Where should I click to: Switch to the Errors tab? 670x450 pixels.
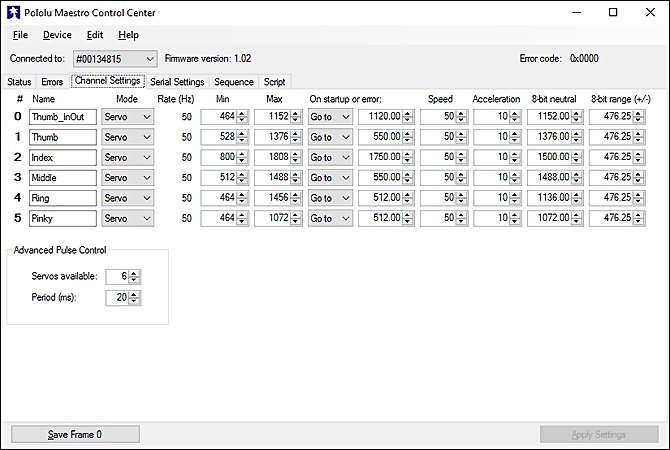52,82
